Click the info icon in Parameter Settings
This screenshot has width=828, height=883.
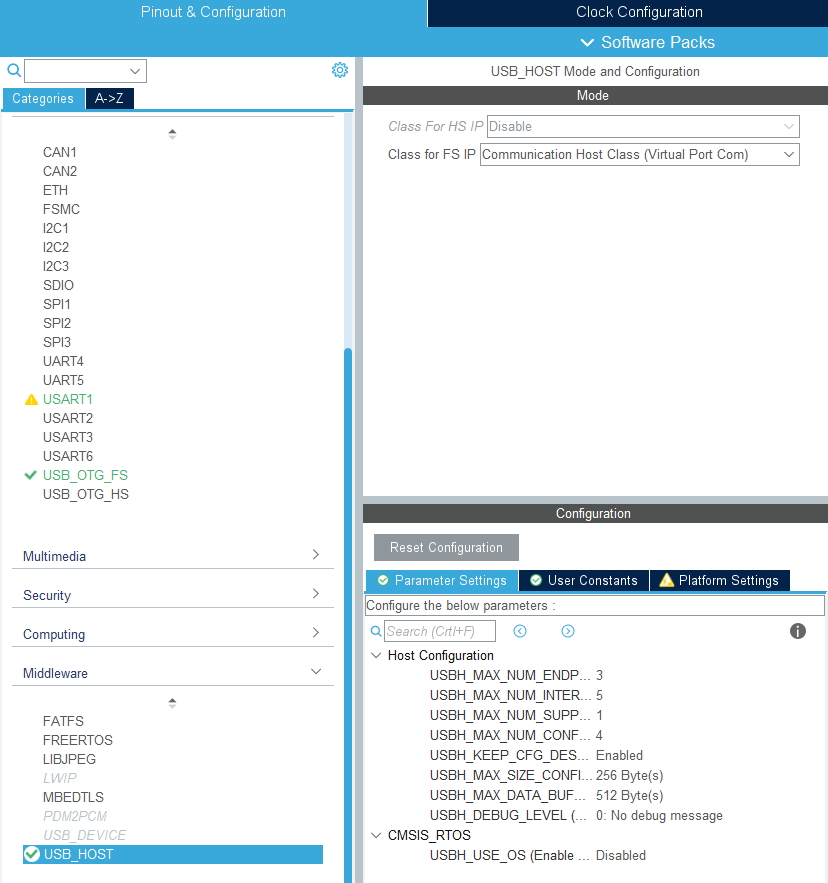(797, 631)
